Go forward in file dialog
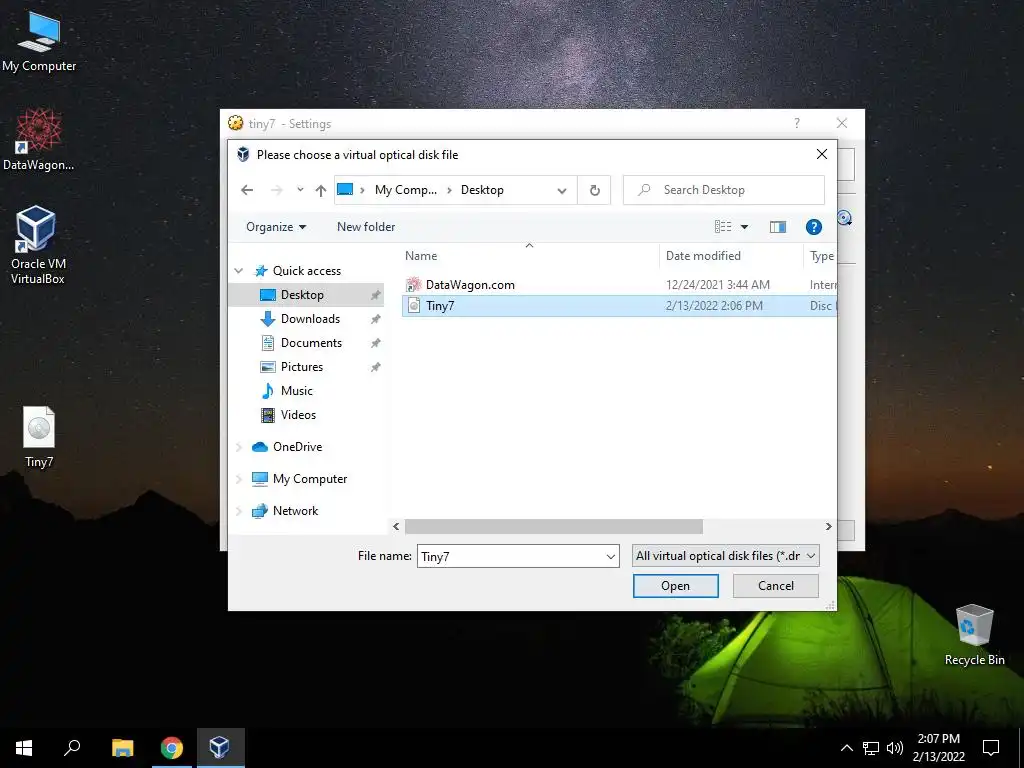This screenshot has height=768, width=1024. pos(276,190)
